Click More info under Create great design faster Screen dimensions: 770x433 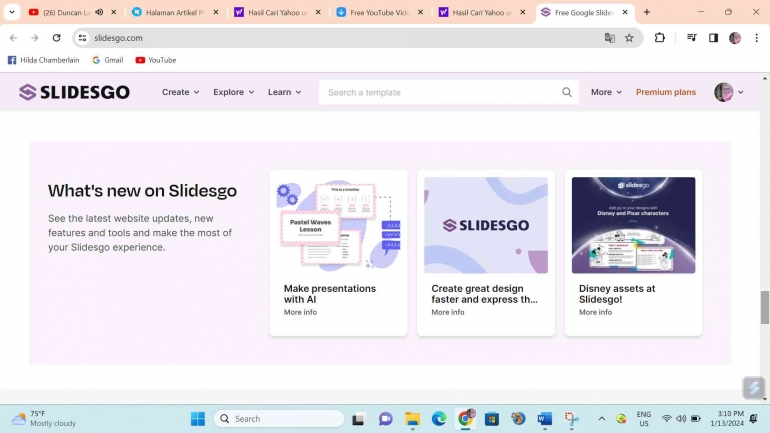pyautogui.click(x=448, y=312)
